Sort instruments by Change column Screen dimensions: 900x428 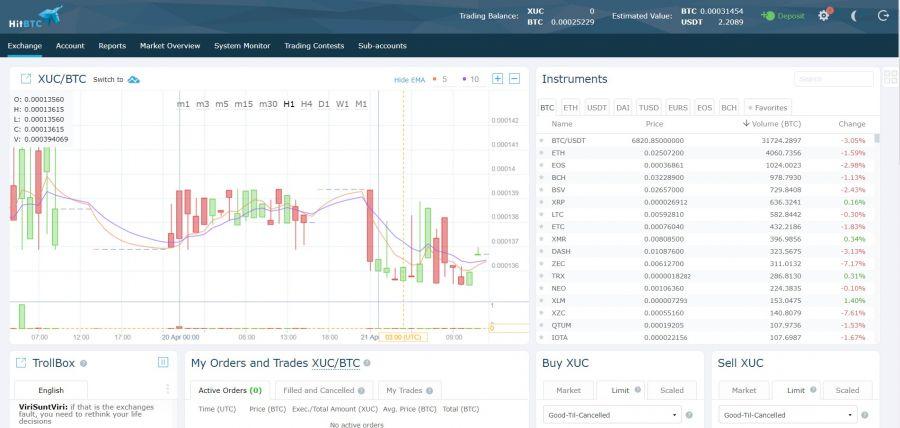point(852,124)
